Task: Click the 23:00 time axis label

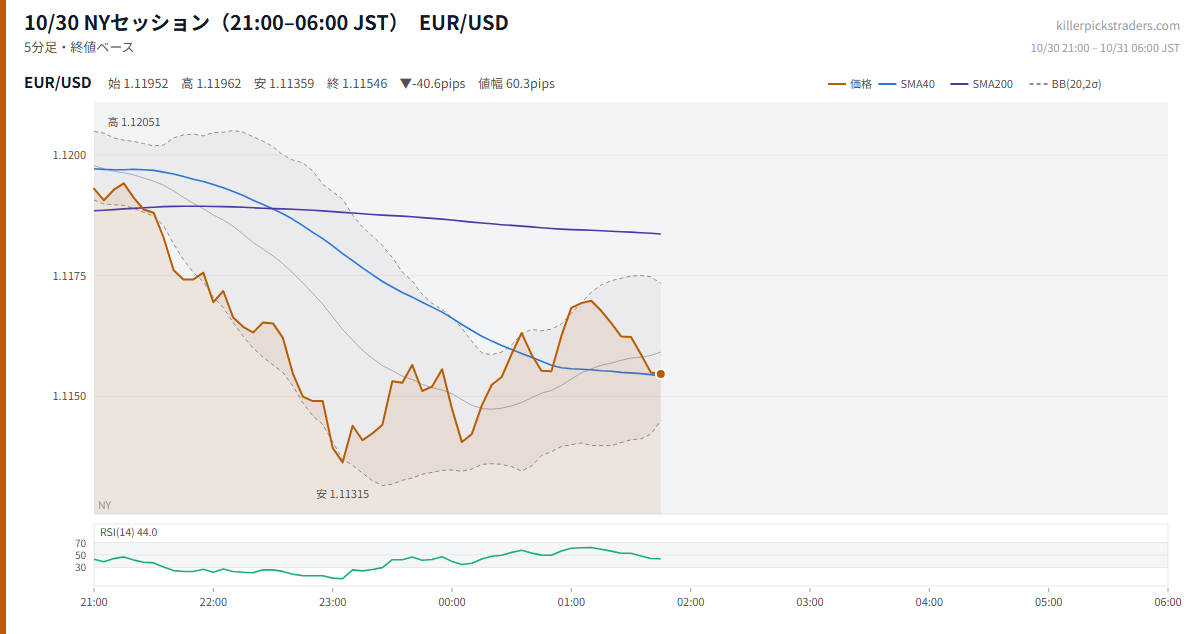Action: (x=332, y=602)
